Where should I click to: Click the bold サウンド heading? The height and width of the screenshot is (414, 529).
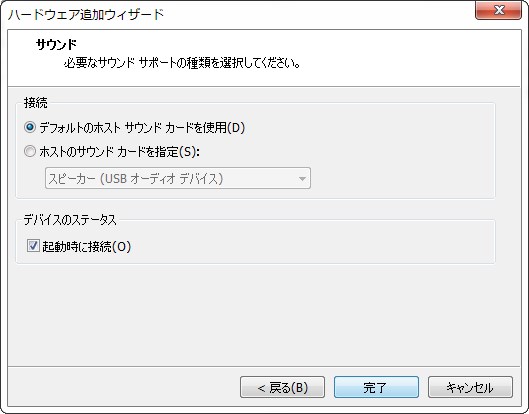pyautogui.click(x=56, y=44)
